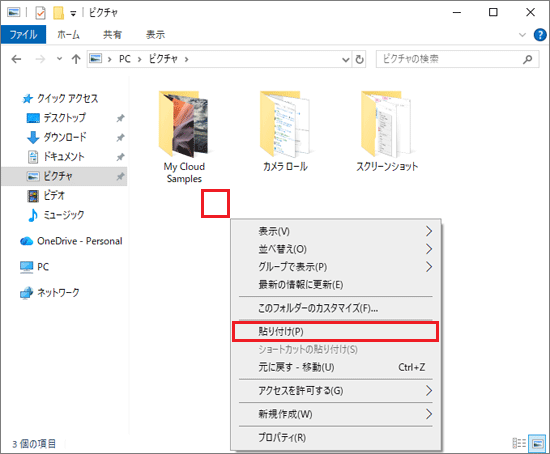Switch to the Home (ホーム) ribbon tab
This screenshot has height=454, width=550.
pos(68,35)
